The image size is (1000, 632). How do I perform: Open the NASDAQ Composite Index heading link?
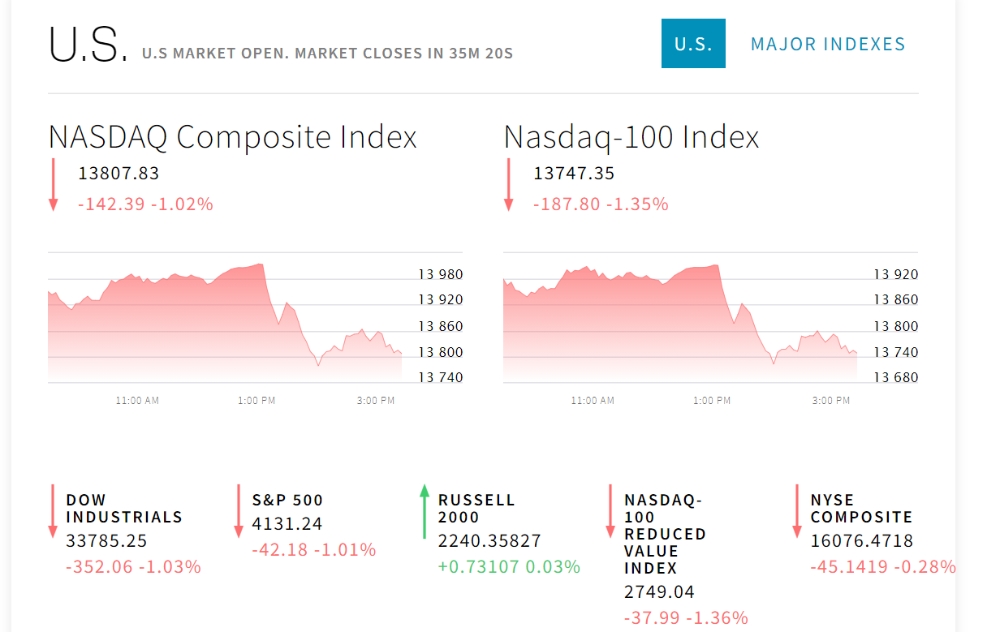tap(233, 137)
